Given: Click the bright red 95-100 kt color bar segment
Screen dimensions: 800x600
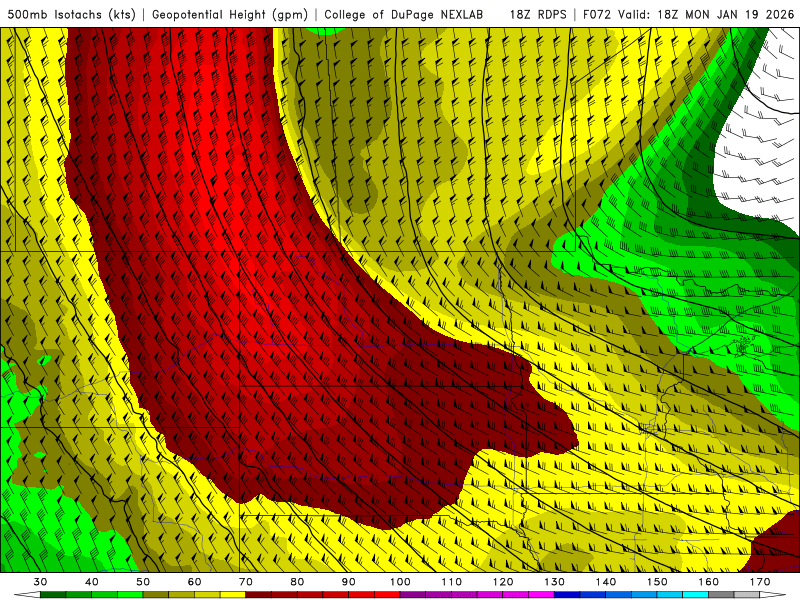Looking at the screenshot, I should [x=387, y=595].
